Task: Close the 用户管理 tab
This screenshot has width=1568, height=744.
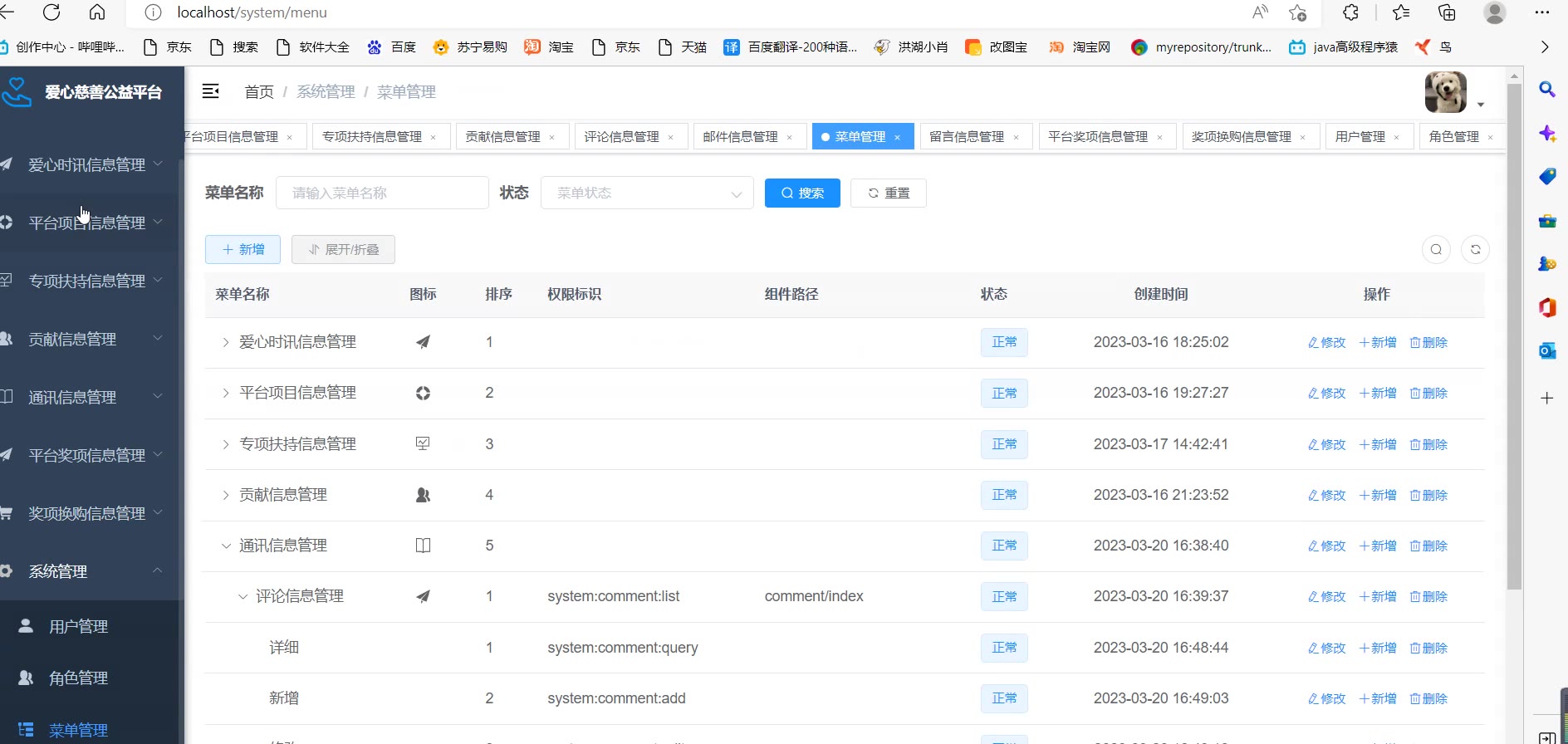Action: click(x=1397, y=137)
